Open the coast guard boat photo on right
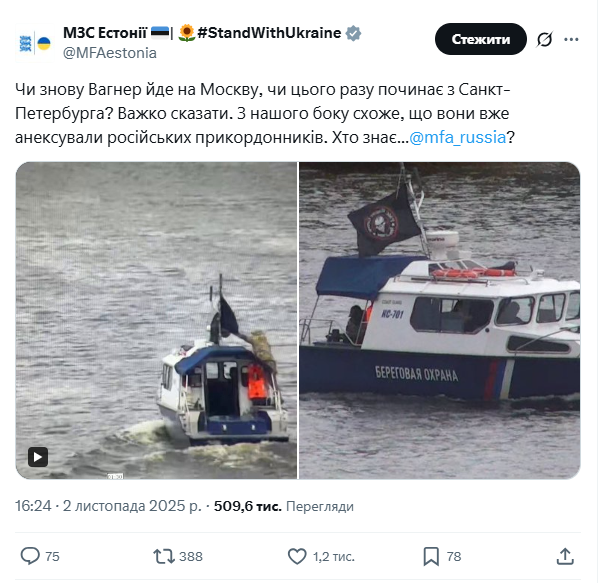 (439, 320)
